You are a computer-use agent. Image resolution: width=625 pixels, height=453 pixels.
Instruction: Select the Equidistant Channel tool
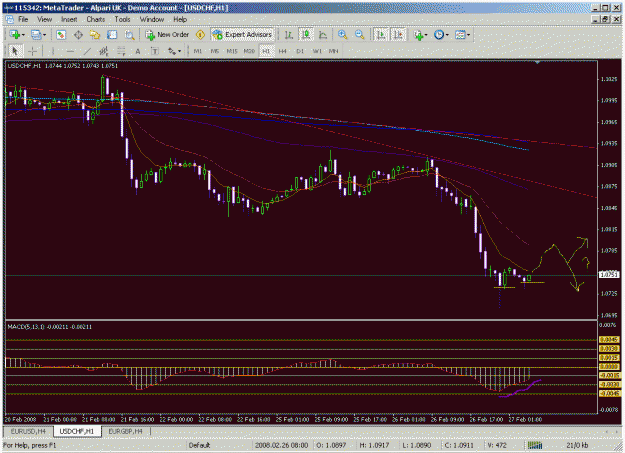pos(104,51)
